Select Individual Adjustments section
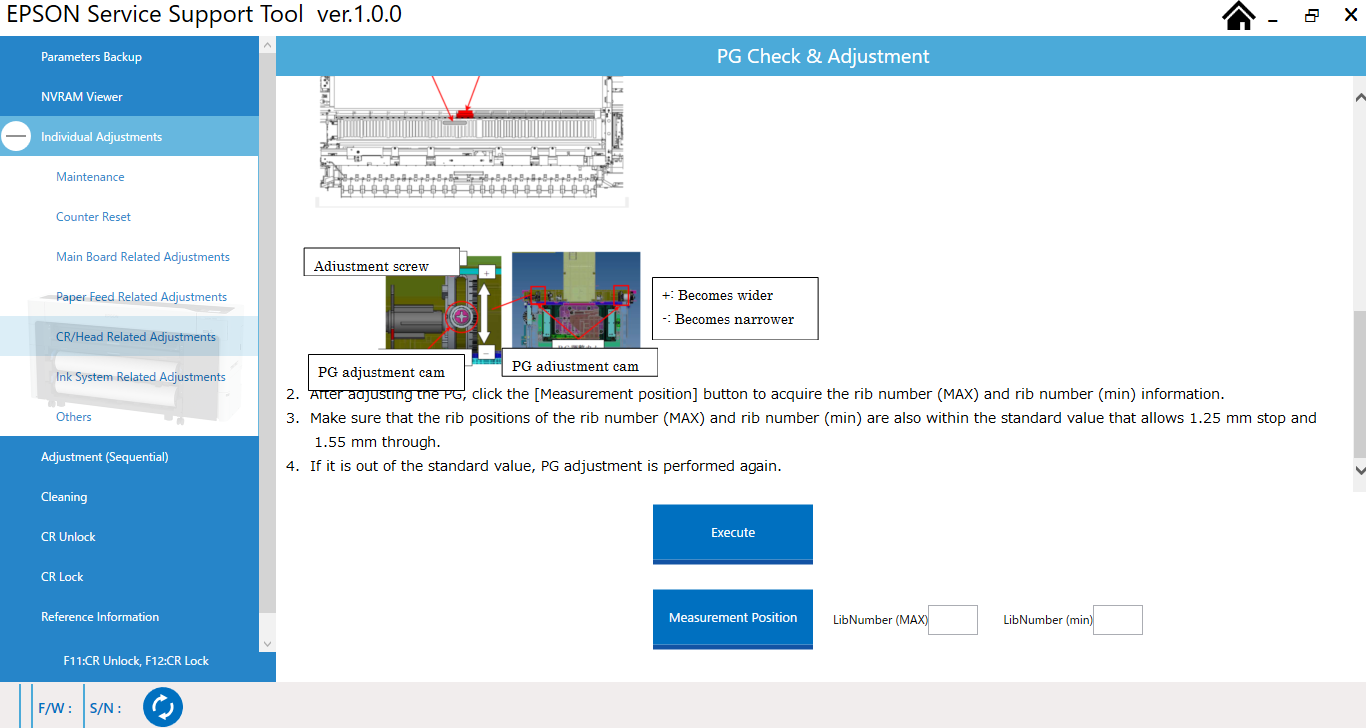 coord(129,137)
